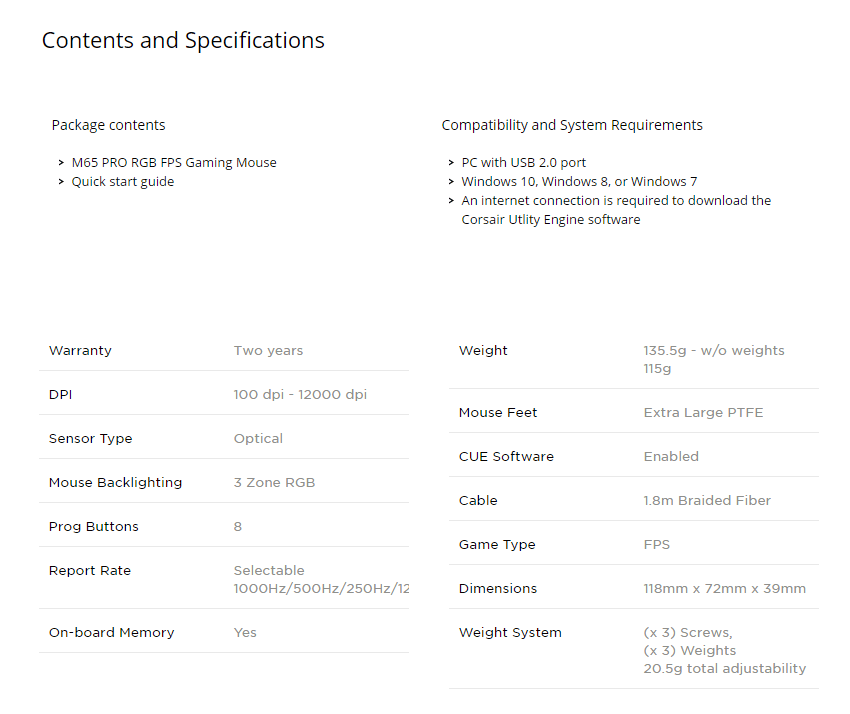Click the Contents and Specifications heading

[183, 41]
